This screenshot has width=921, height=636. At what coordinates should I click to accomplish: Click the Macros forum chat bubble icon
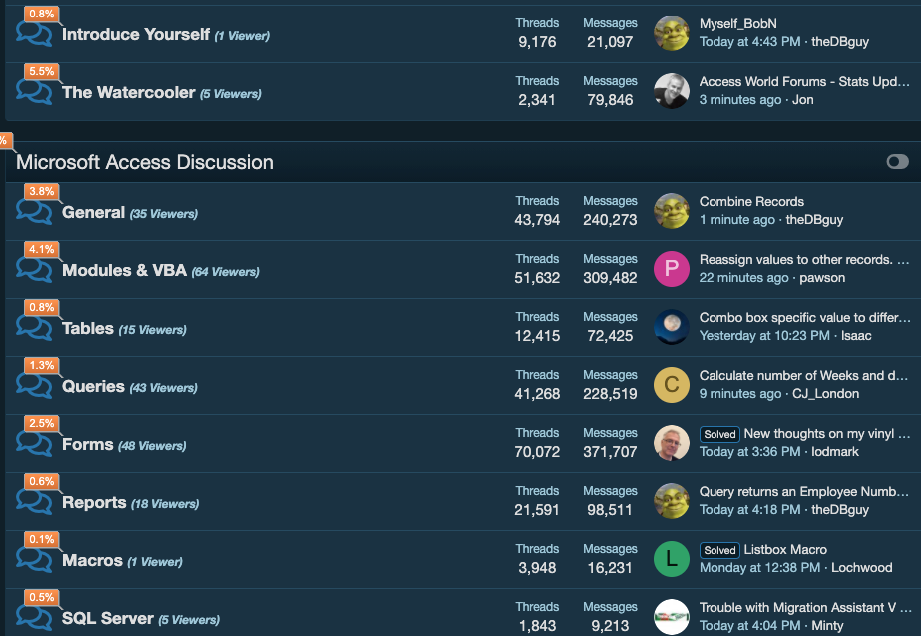(35, 561)
